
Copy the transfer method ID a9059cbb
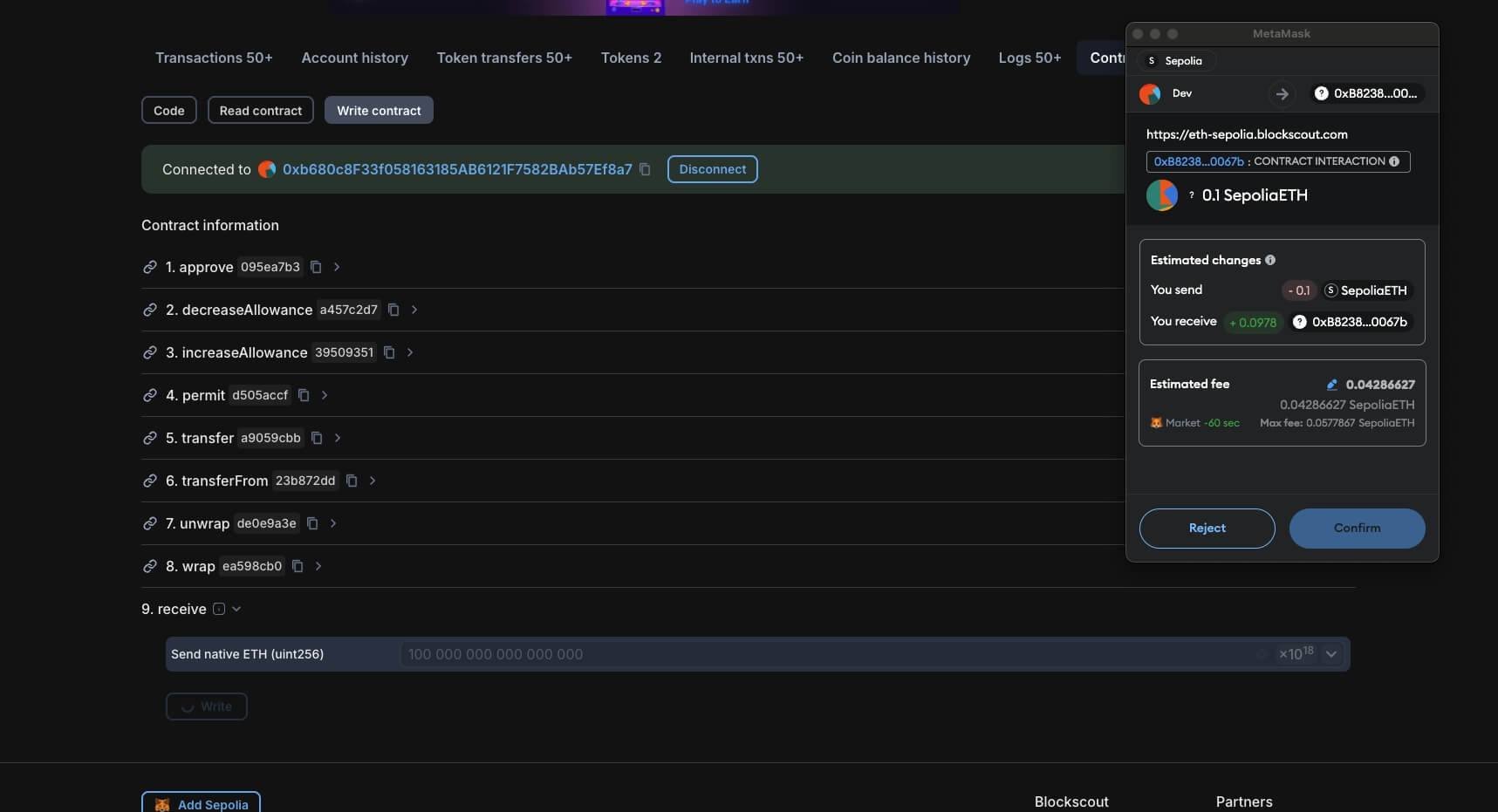317,438
